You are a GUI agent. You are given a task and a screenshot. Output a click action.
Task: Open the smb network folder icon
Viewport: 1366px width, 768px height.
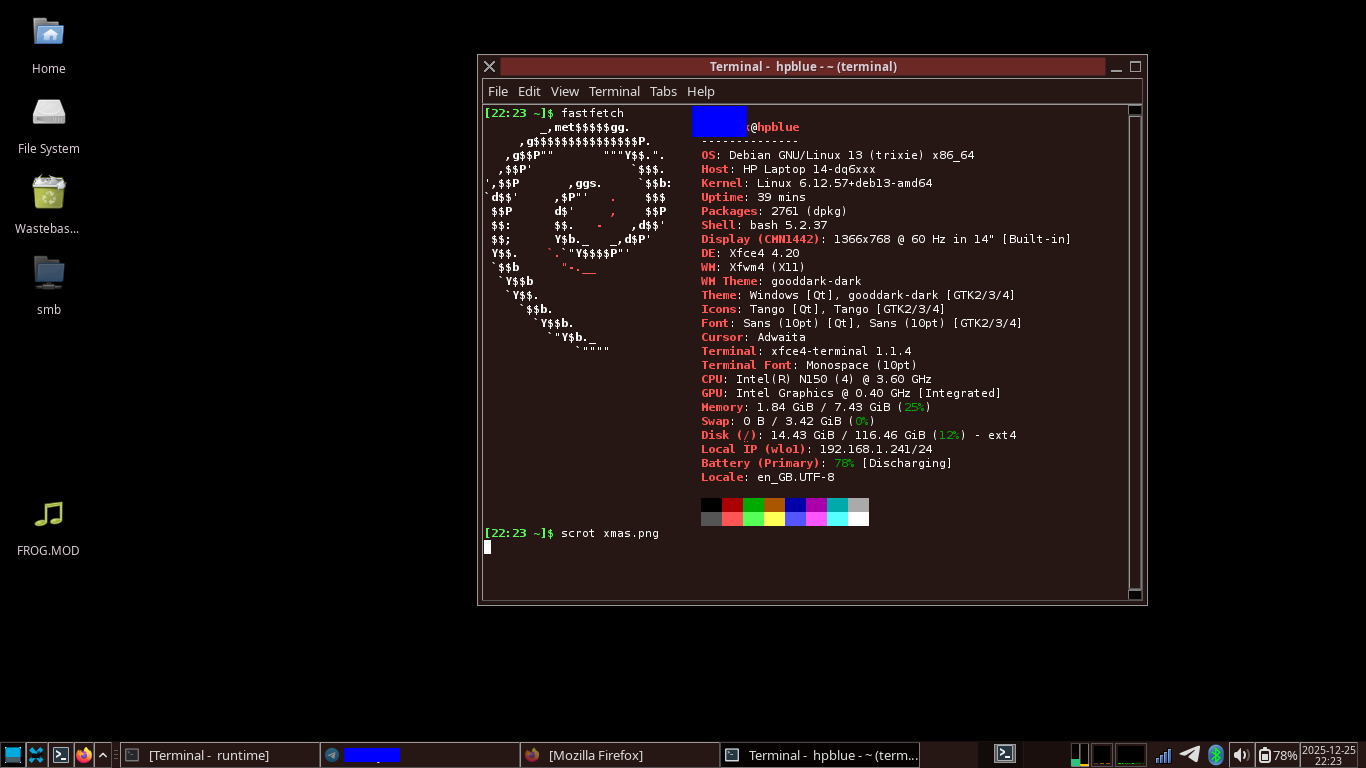coord(48,272)
